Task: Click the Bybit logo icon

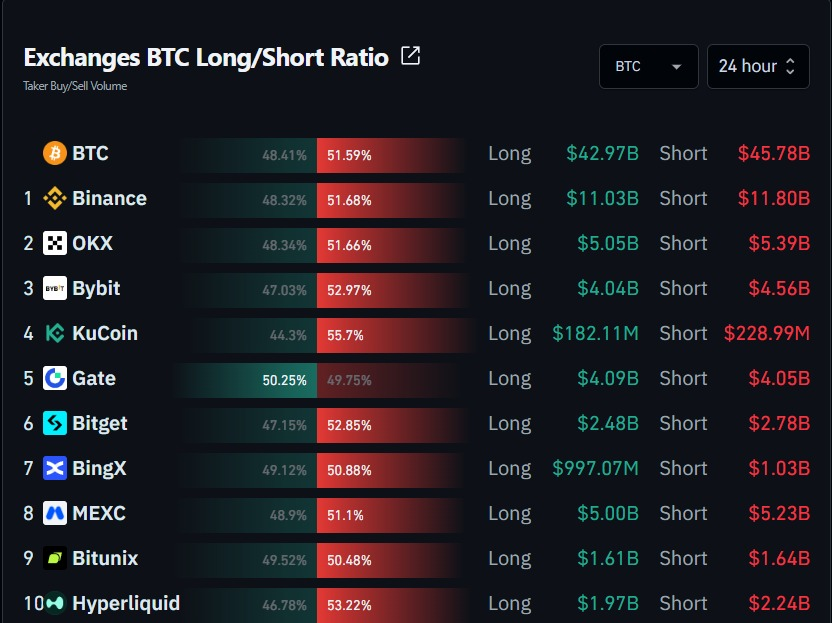Action: point(55,288)
